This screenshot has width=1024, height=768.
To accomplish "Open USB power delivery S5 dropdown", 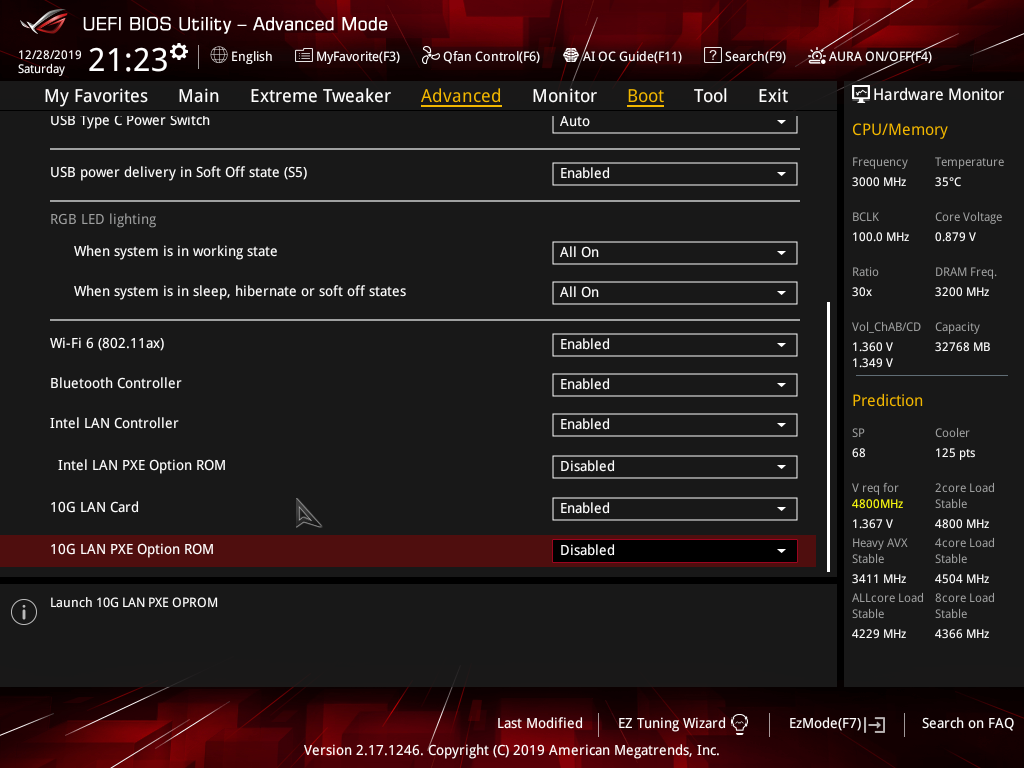I will coord(675,174).
